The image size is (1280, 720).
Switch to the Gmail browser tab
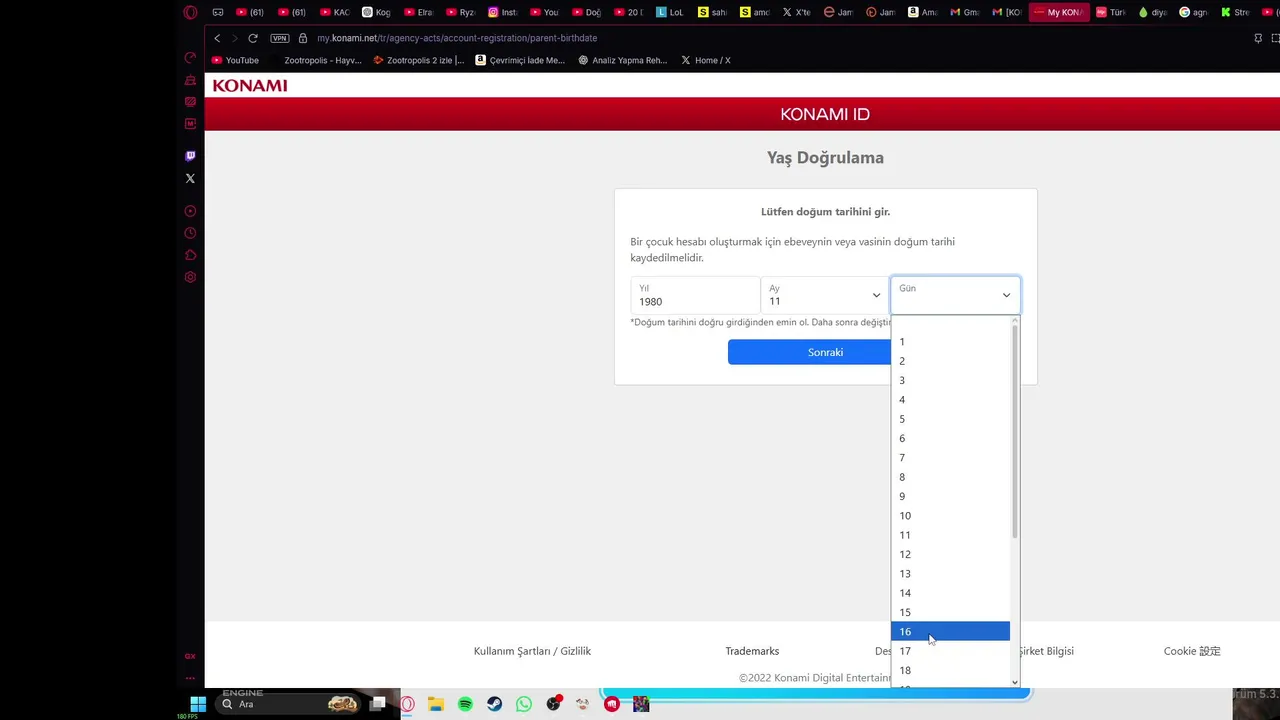tap(965, 12)
